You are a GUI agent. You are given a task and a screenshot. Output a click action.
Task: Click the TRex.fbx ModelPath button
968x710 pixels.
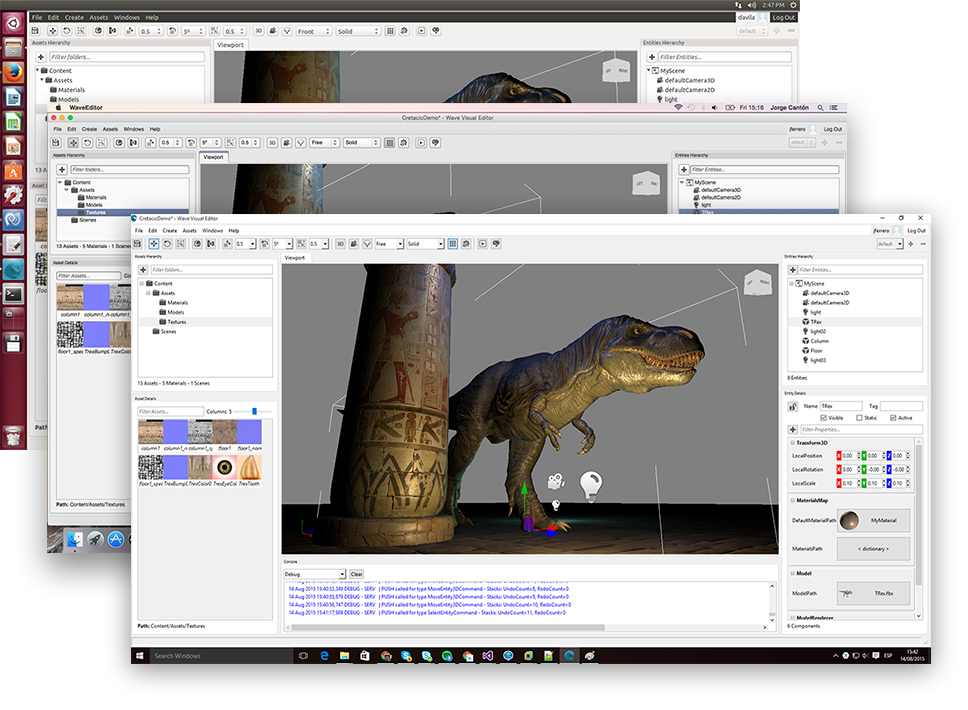click(873, 593)
